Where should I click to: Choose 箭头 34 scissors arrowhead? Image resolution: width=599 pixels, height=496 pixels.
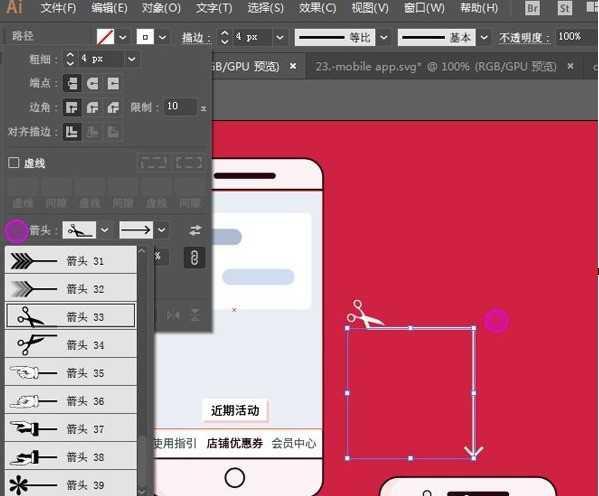(71, 345)
